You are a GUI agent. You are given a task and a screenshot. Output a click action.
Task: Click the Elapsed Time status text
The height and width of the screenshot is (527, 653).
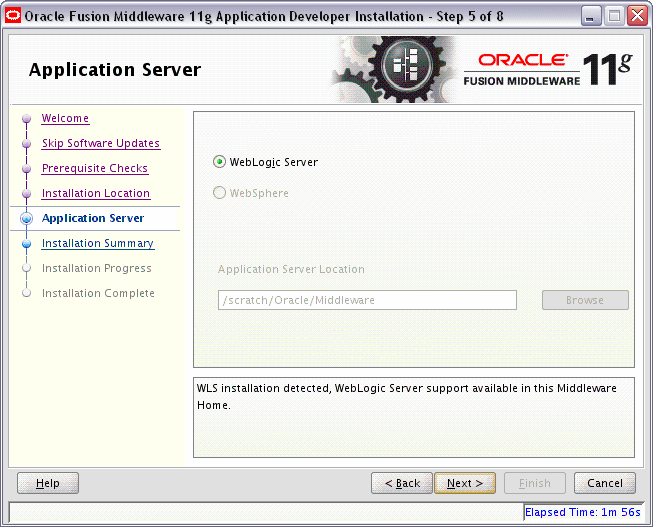(x=583, y=512)
